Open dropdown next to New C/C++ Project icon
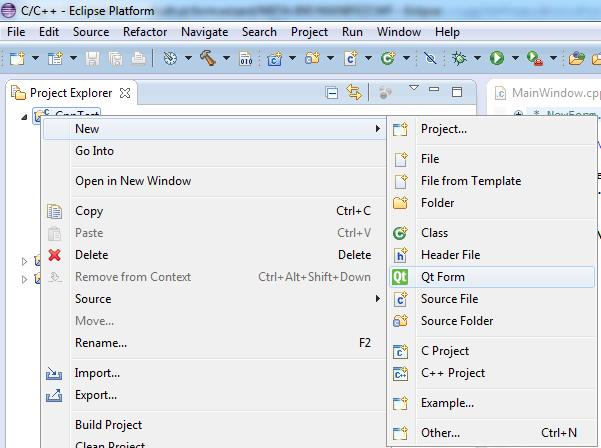The image size is (601, 448). (x=292, y=58)
